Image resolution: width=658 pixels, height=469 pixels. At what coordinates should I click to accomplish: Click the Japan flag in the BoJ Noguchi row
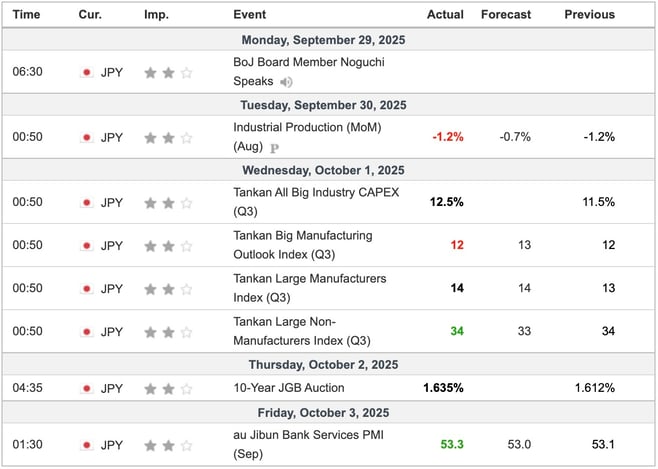point(86,73)
